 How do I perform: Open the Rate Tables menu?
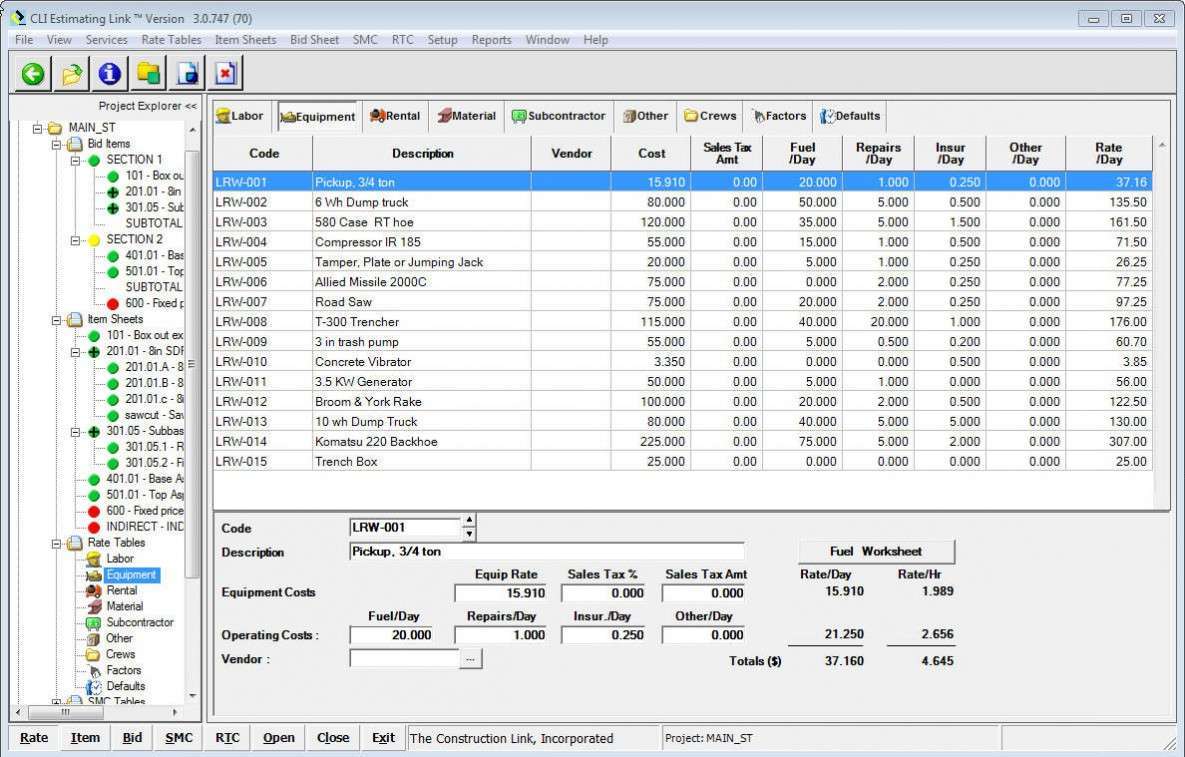(172, 40)
